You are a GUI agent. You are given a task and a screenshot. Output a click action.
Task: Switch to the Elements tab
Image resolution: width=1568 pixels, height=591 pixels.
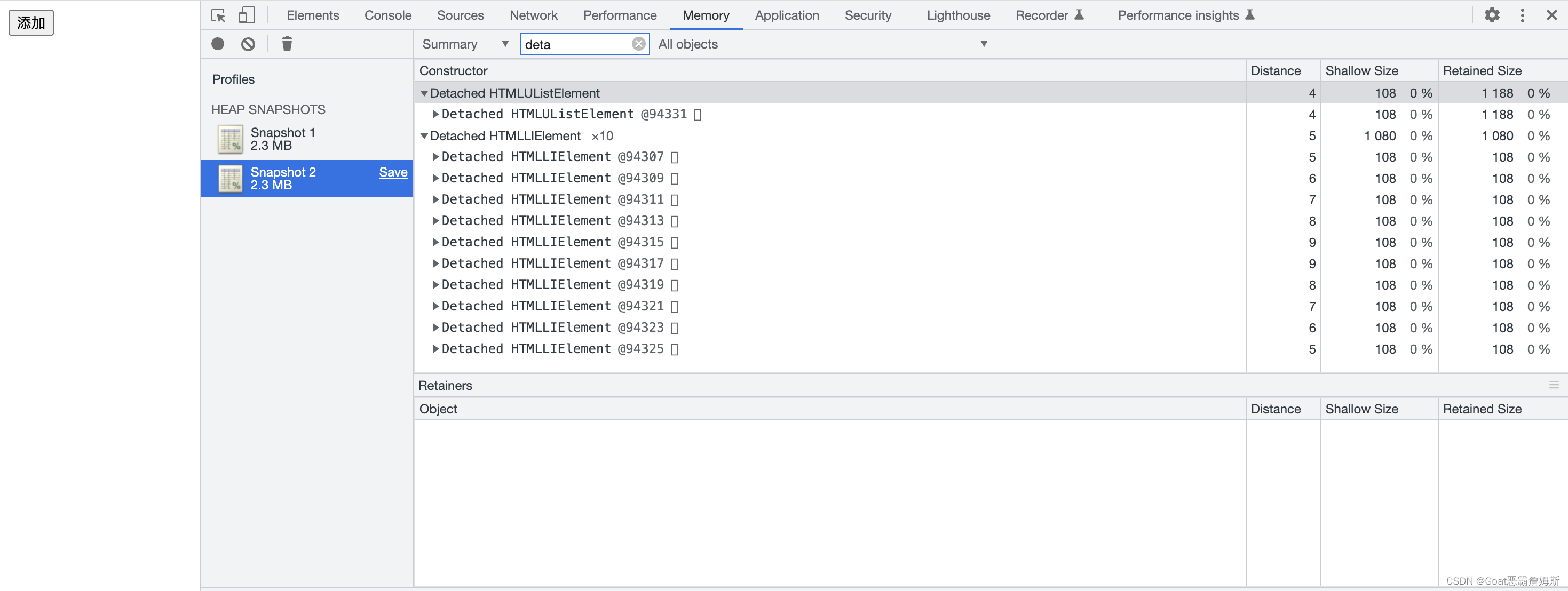(313, 15)
